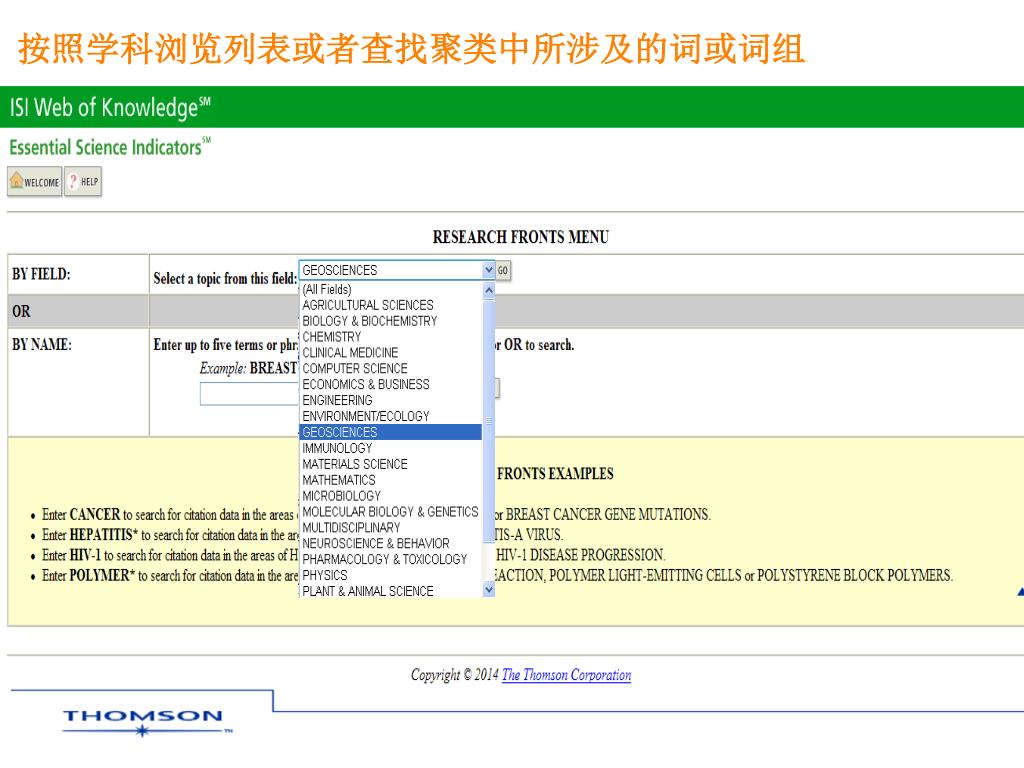
Task: Select CHEMISTRY in the field list
Action: coord(390,337)
